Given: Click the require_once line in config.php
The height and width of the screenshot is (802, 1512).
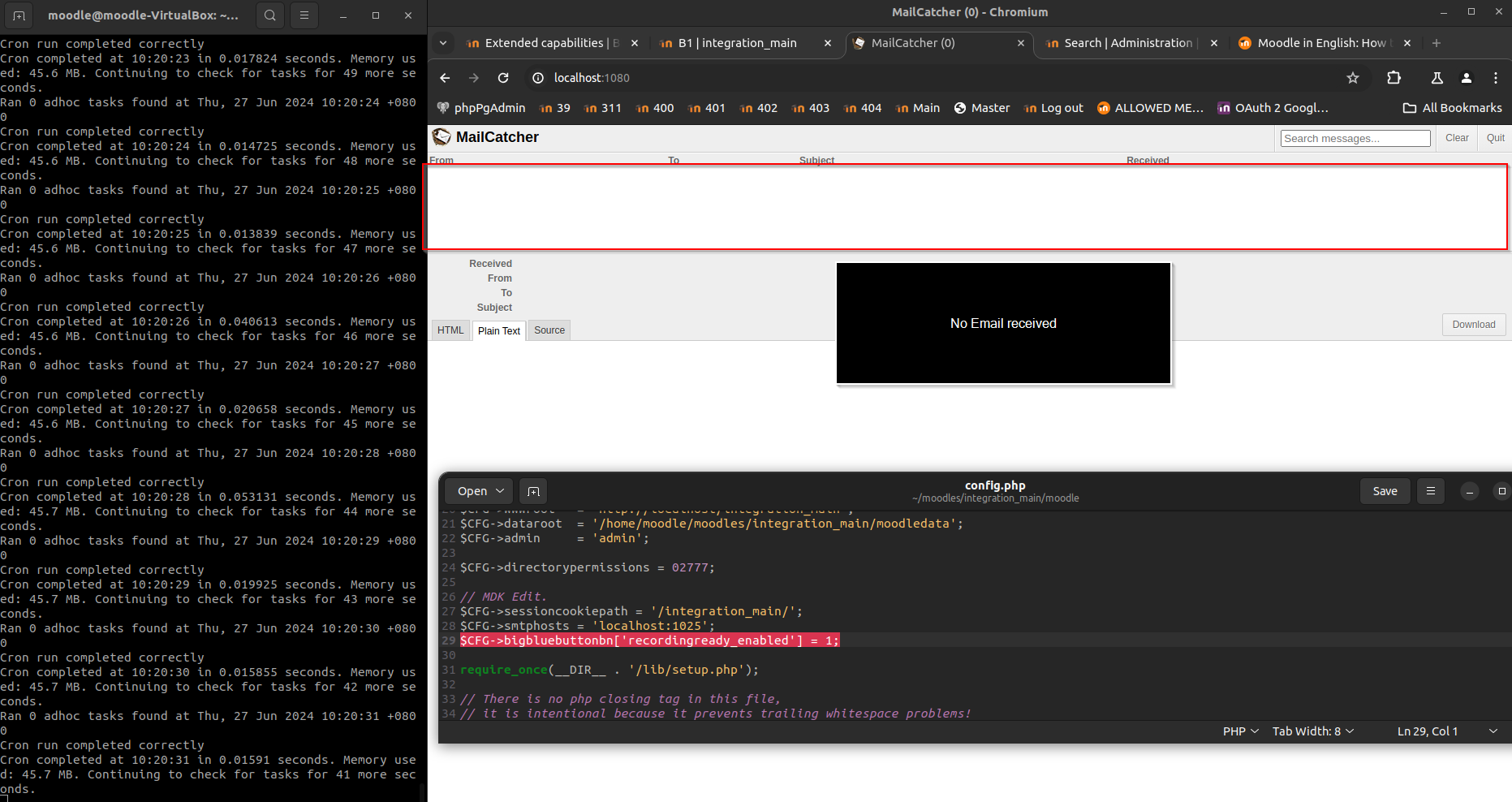Looking at the screenshot, I should (x=610, y=670).
